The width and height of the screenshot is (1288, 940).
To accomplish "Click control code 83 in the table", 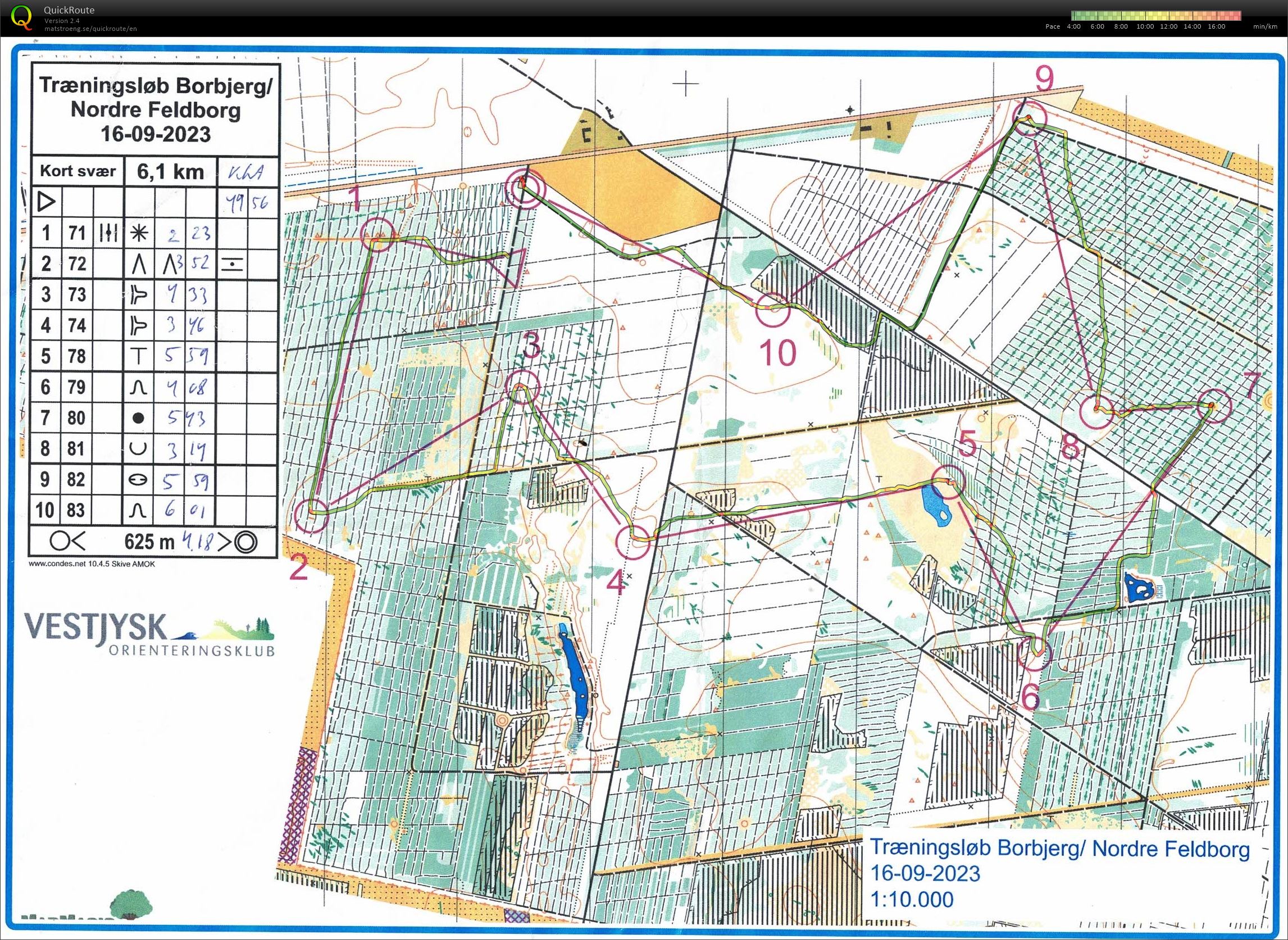I will click(76, 510).
